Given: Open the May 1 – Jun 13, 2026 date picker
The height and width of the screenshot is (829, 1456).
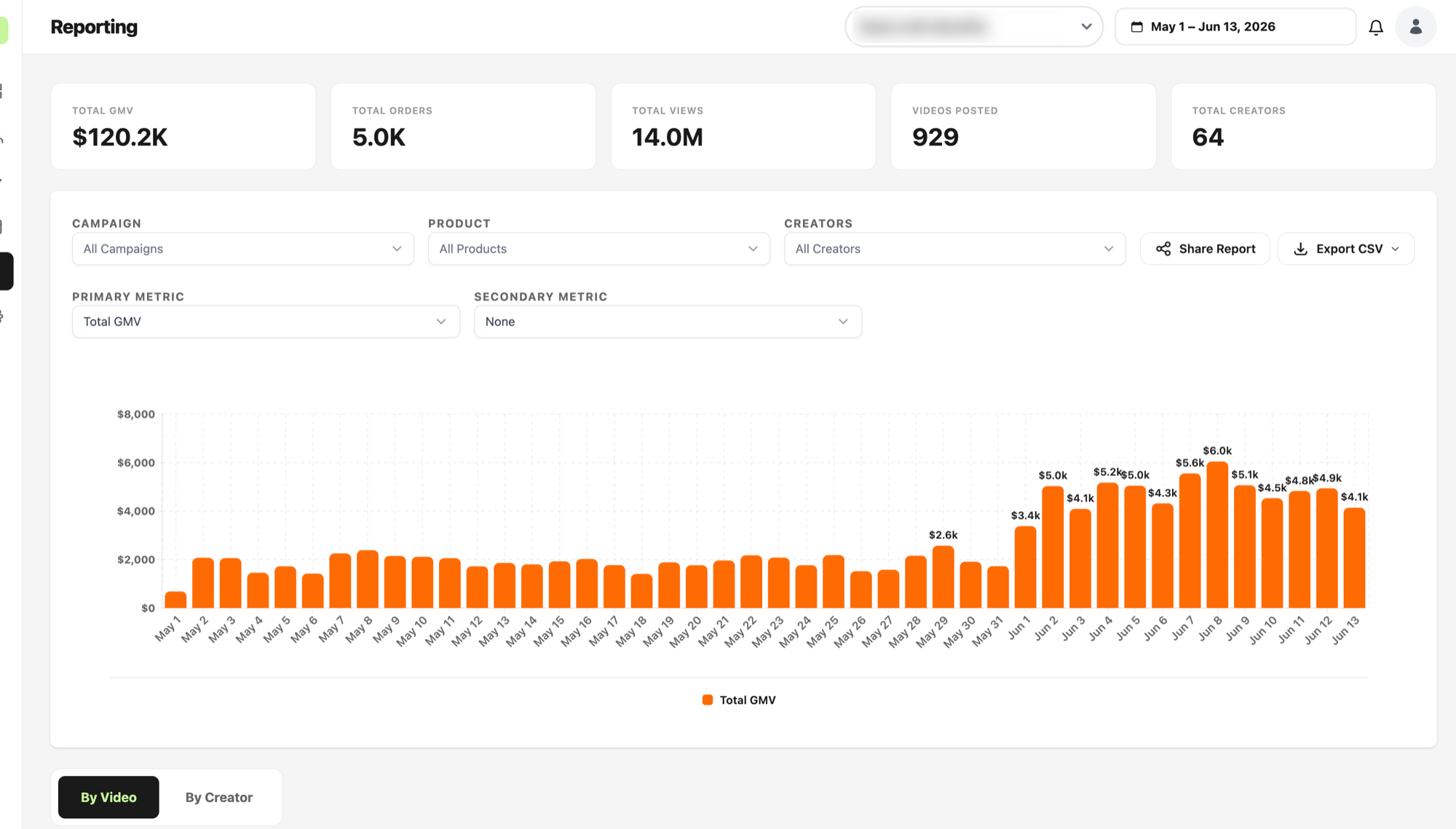Looking at the screenshot, I should click(x=1235, y=27).
